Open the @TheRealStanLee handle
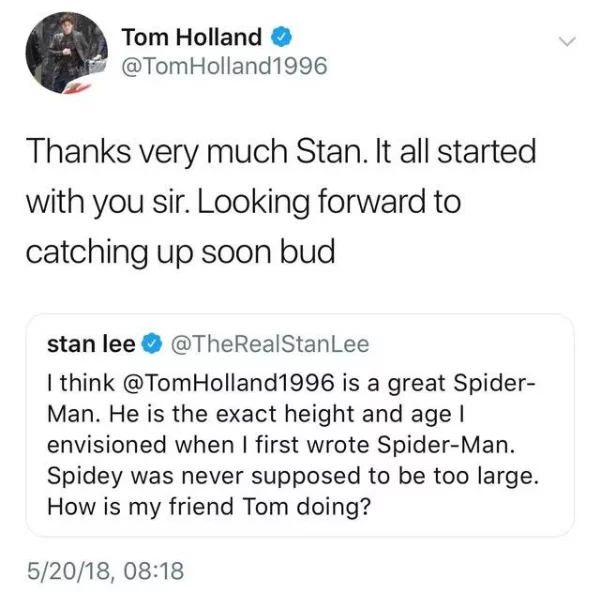600x600 pixels. (x=270, y=344)
